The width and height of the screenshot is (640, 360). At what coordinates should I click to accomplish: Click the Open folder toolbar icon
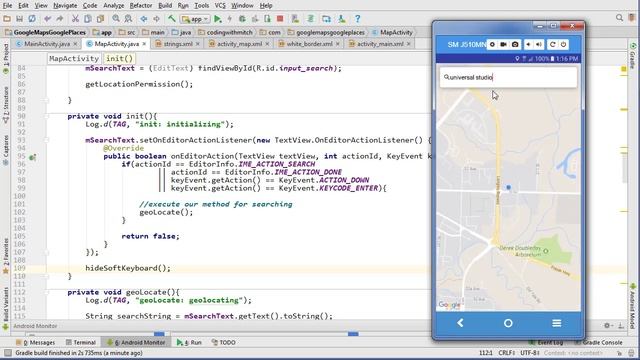coord(7,19)
